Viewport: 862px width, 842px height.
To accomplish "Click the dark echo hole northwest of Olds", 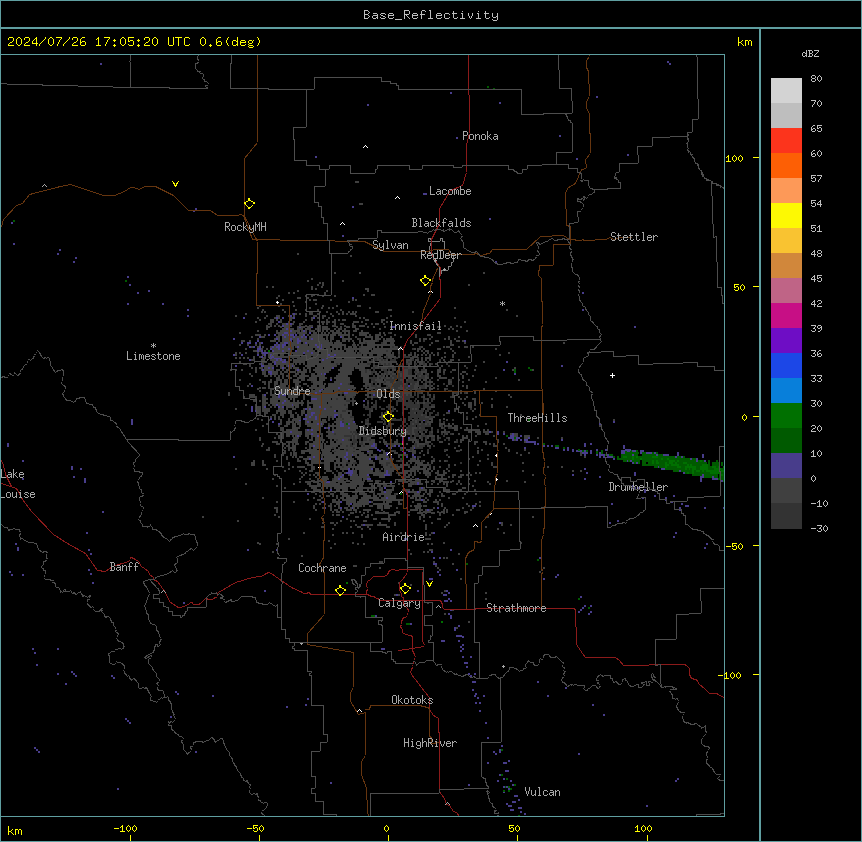I will (x=356, y=379).
